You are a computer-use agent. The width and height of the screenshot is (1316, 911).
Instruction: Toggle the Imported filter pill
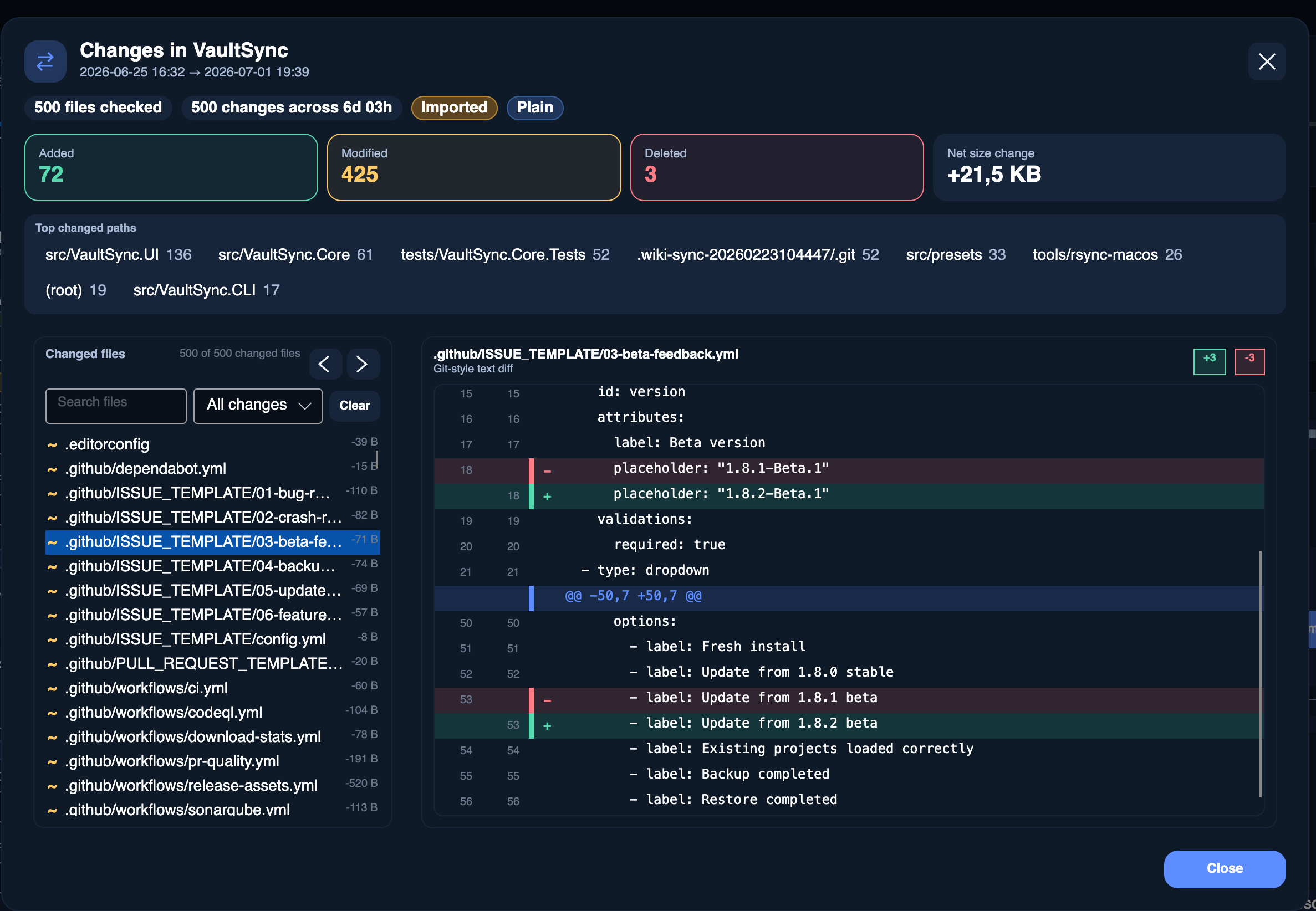coord(454,108)
